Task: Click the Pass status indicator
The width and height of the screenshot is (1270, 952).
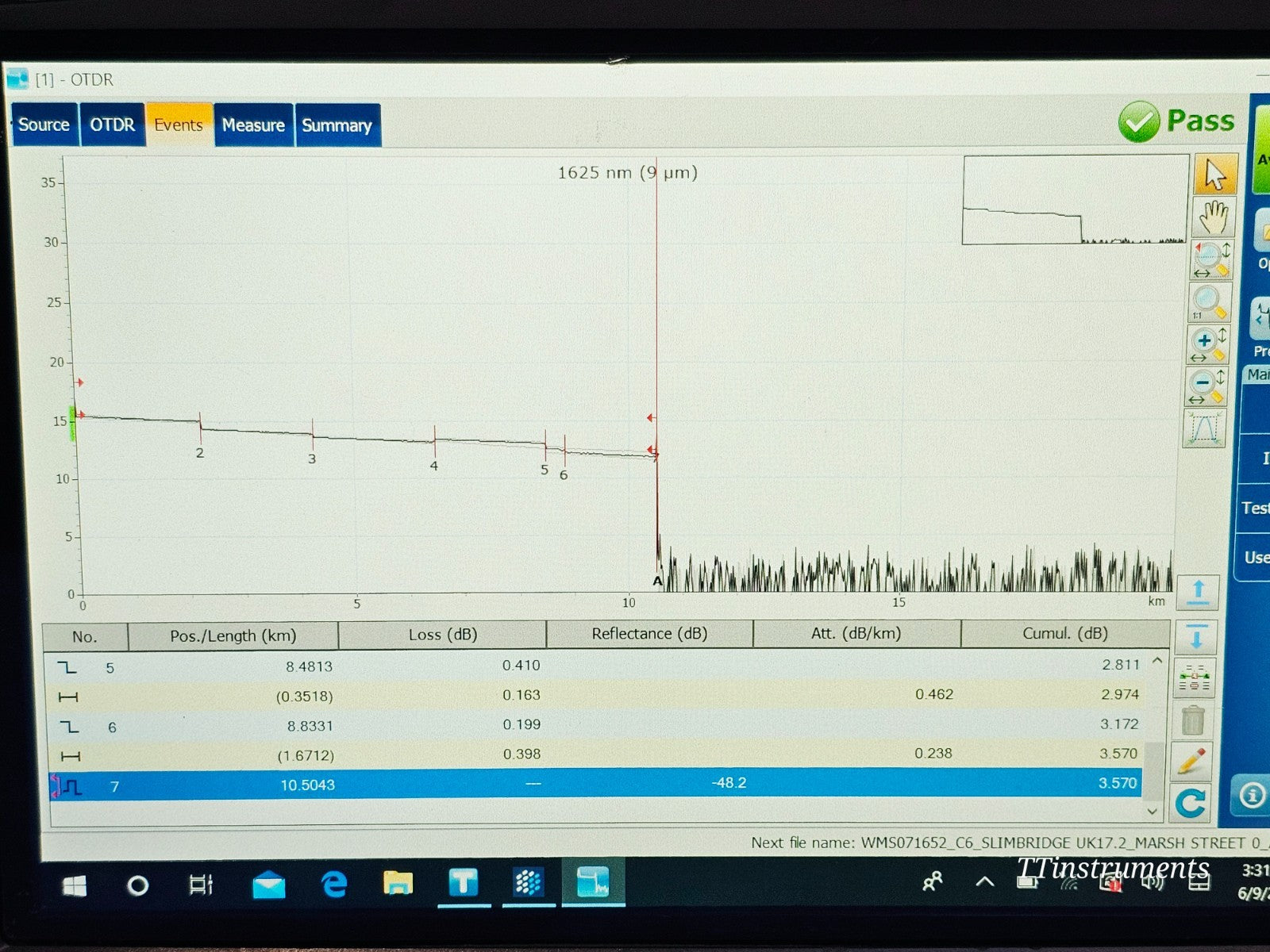Action: tap(1176, 121)
